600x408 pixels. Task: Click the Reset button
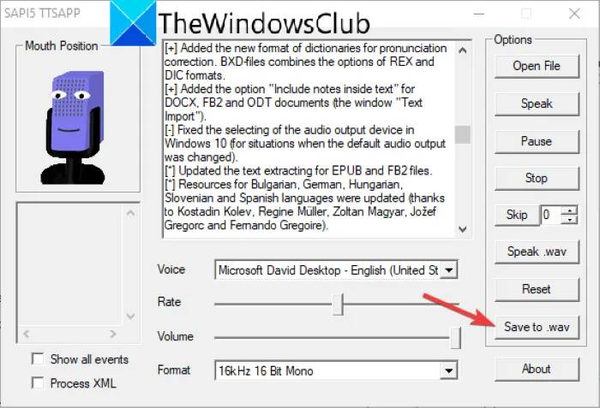tap(536, 289)
